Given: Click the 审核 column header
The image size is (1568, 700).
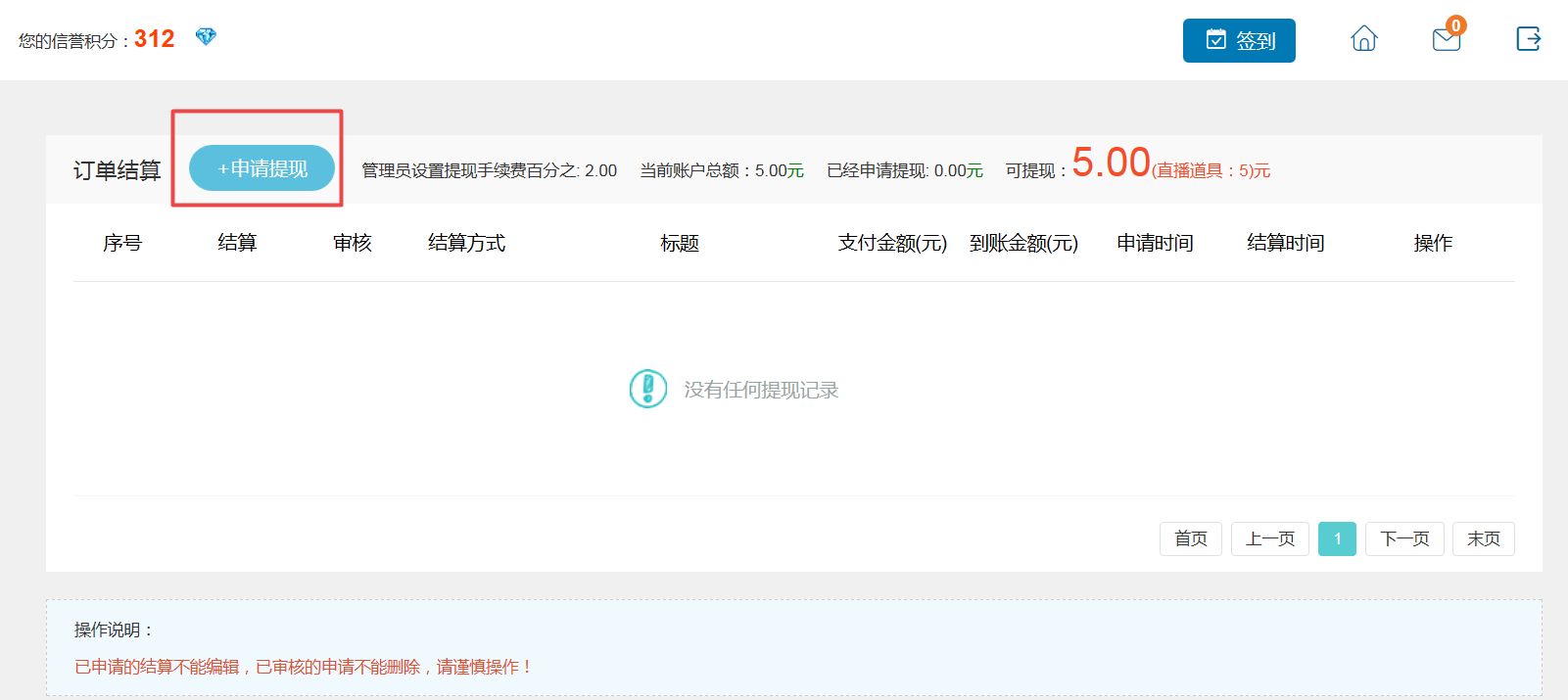Looking at the screenshot, I should click(x=353, y=243).
